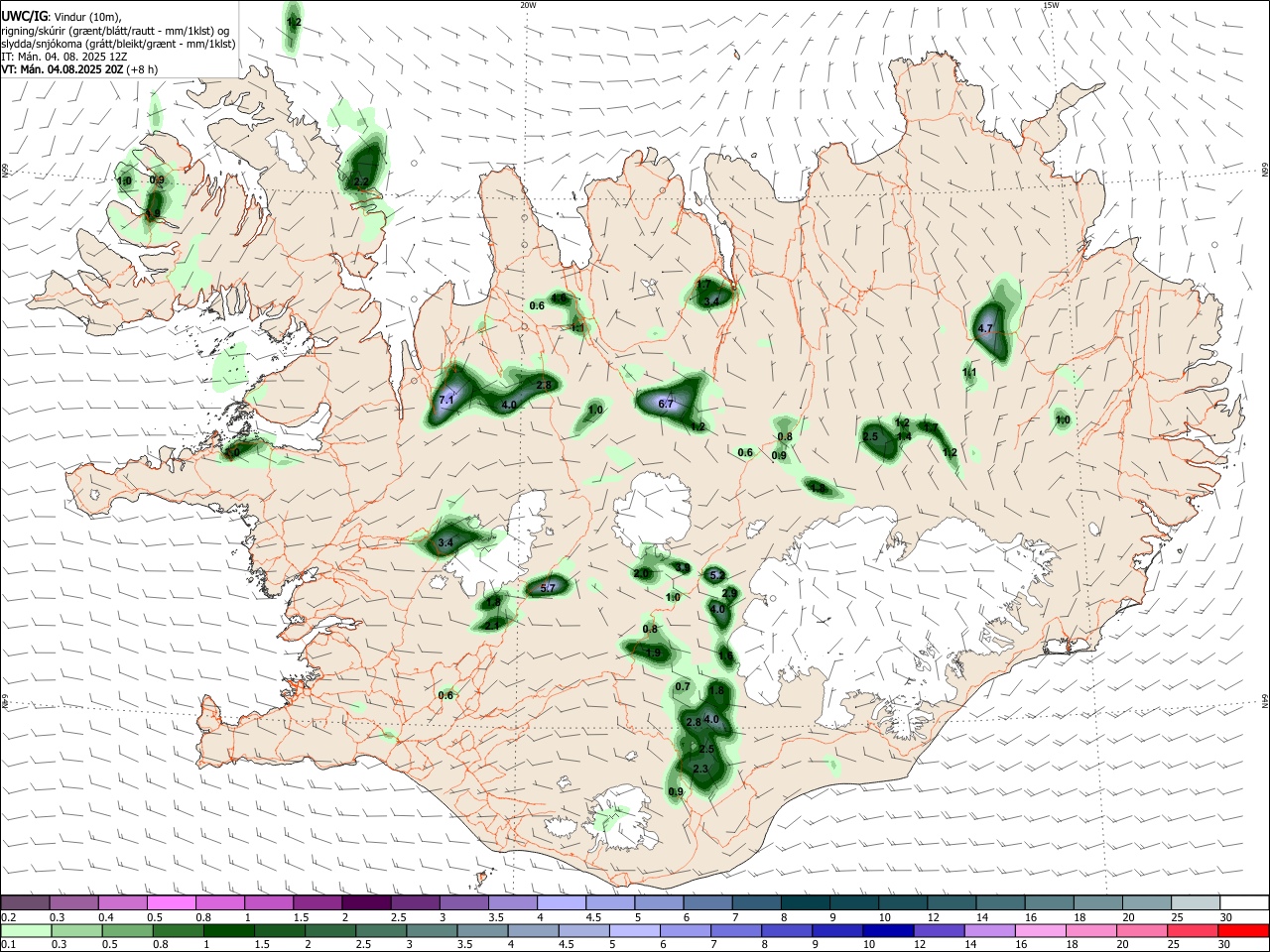The image size is (1270, 952).
Task: Click the palest green 0.1 swatch in rain legend
Action: [x=25, y=930]
